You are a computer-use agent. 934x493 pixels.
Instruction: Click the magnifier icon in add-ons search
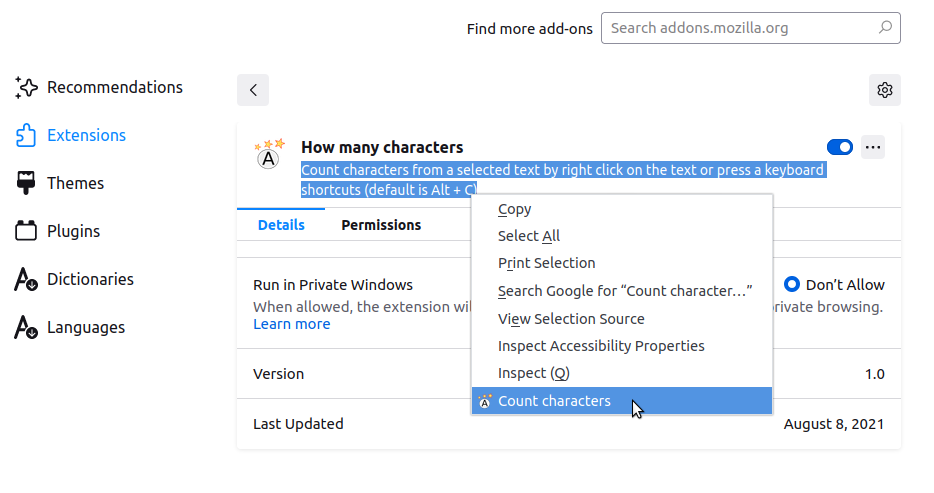885,28
